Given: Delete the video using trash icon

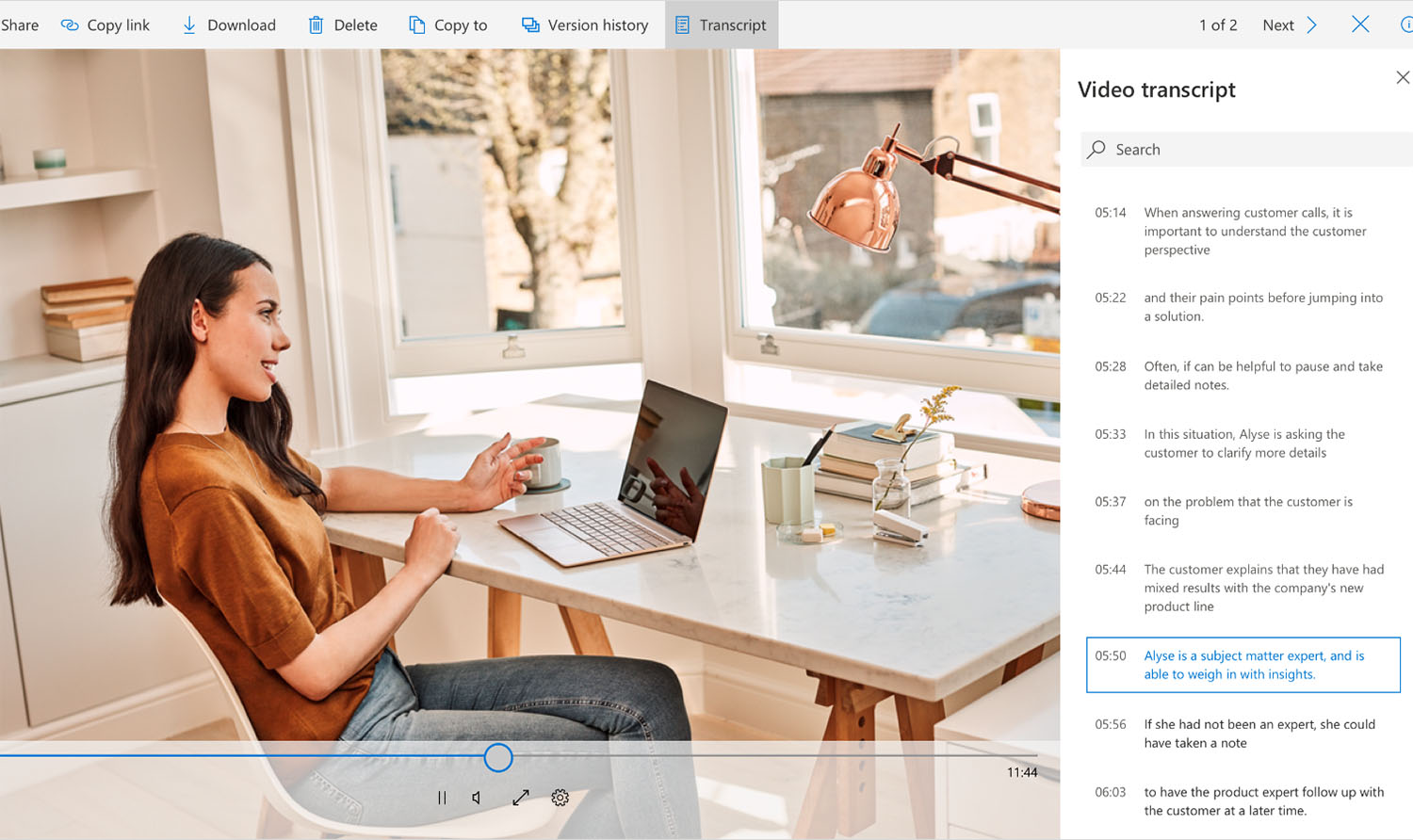Looking at the screenshot, I should pyautogui.click(x=343, y=25).
